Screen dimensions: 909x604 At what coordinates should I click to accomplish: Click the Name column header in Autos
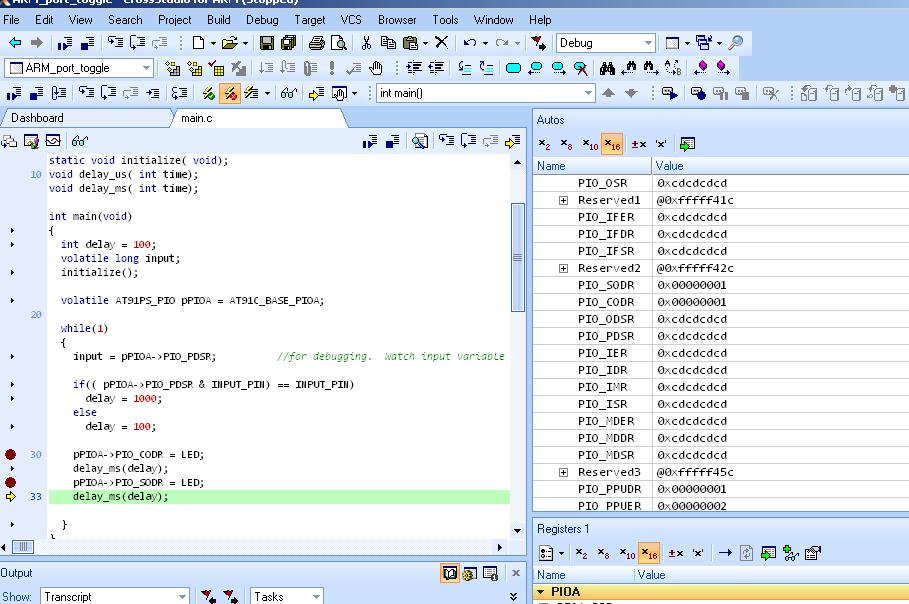[x=592, y=166]
